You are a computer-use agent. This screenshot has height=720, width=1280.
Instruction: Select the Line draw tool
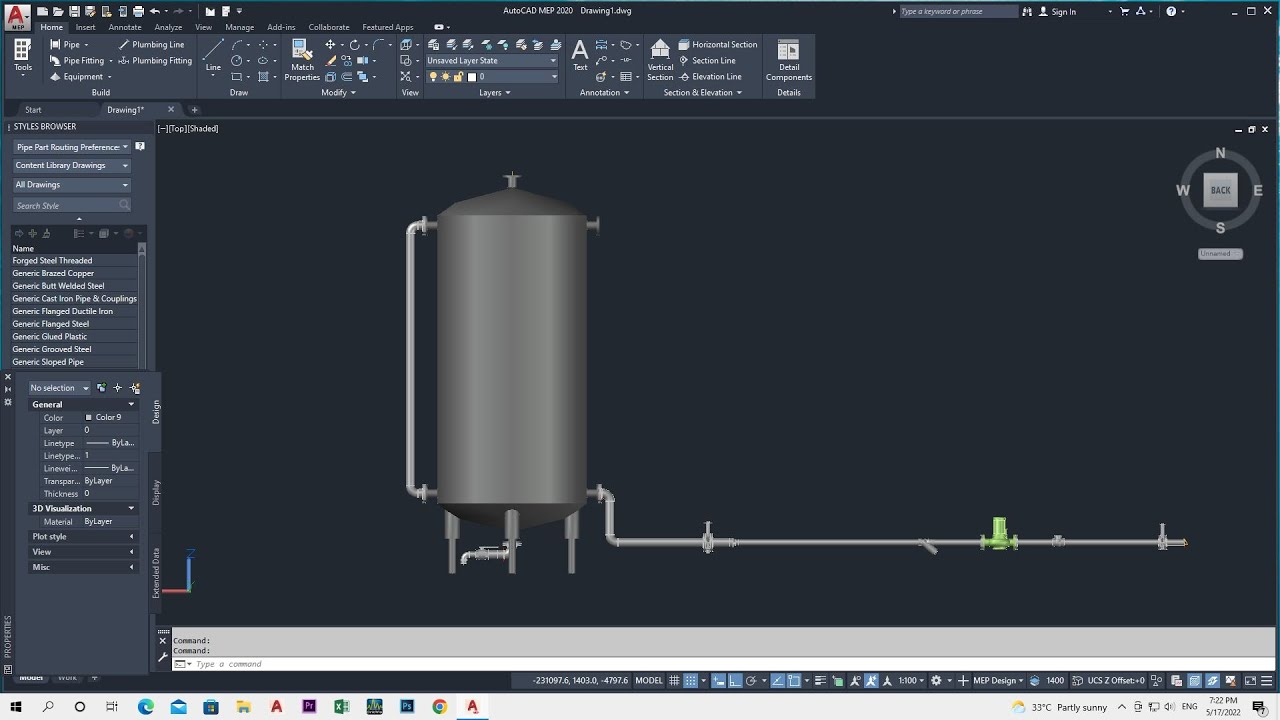[x=213, y=58]
